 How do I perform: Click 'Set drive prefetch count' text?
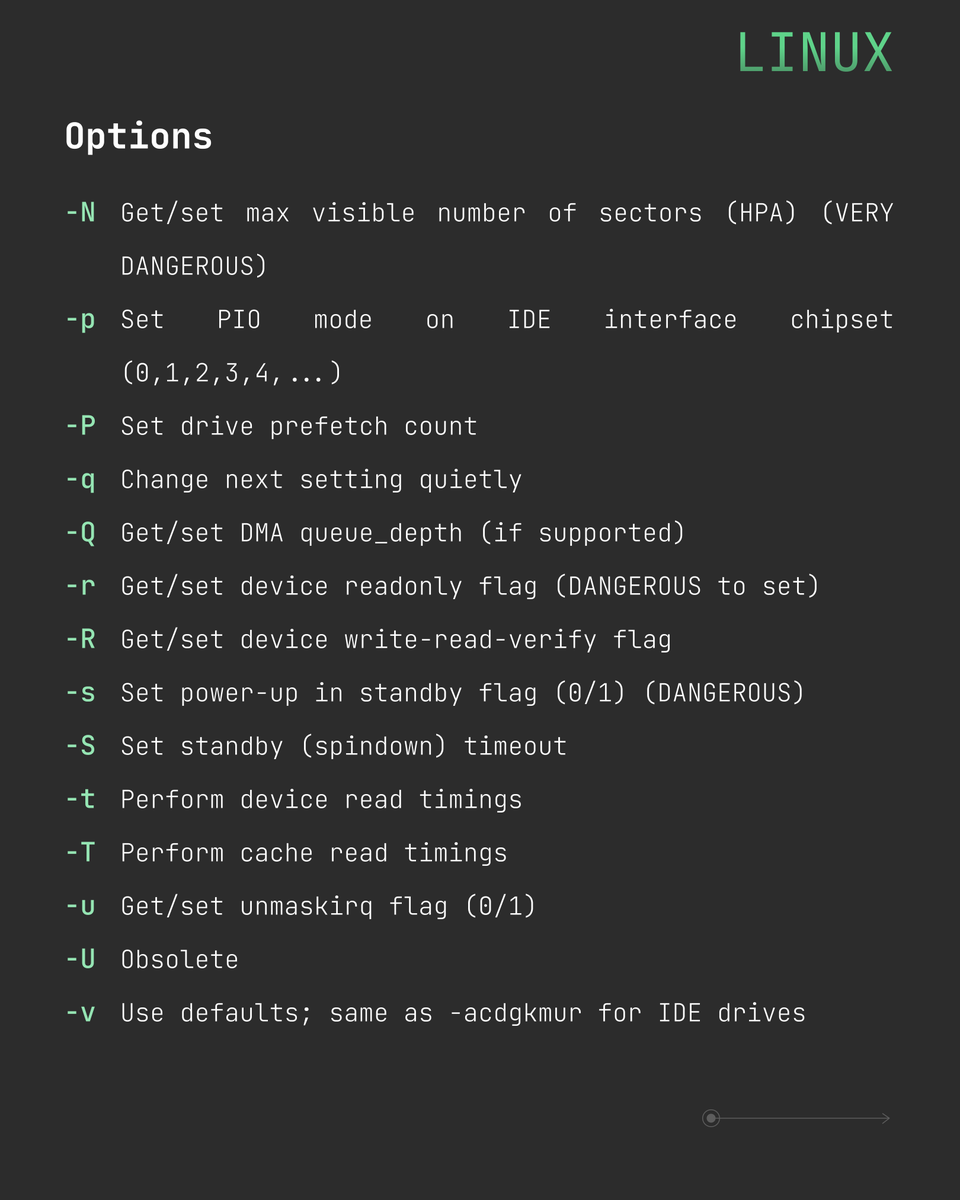(x=299, y=426)
